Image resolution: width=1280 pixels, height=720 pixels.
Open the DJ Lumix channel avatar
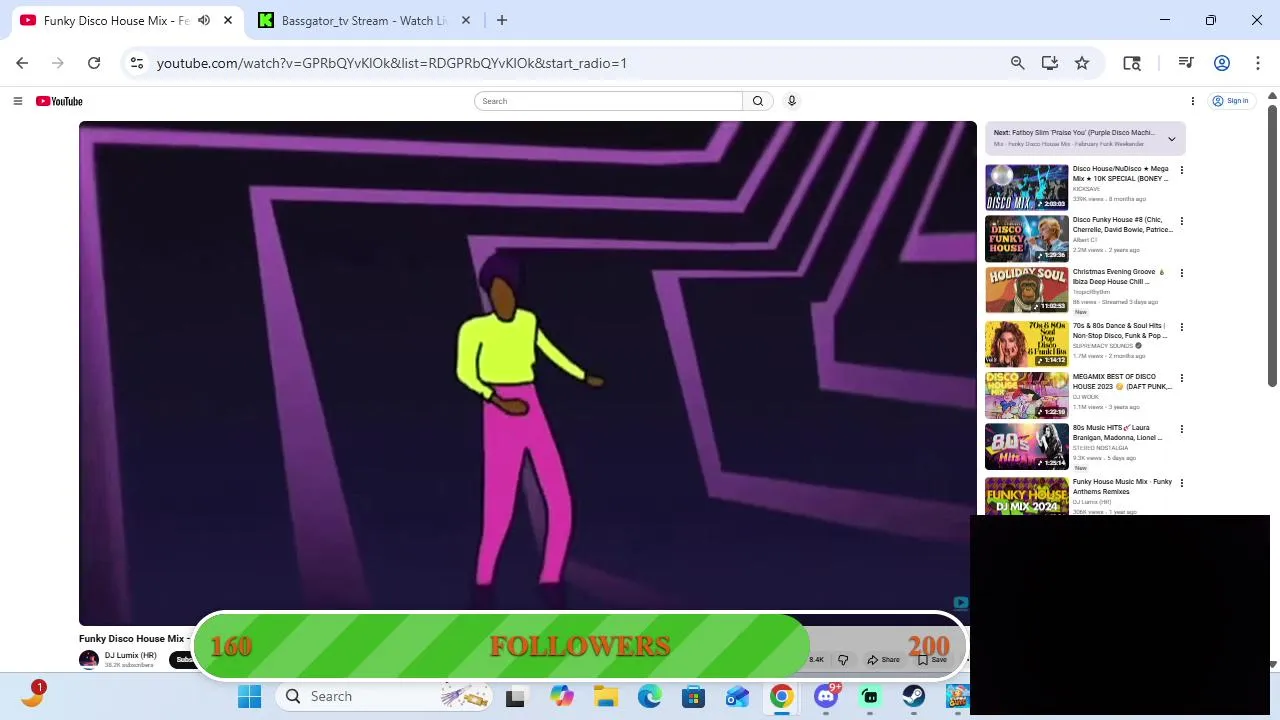click(89, 659)
